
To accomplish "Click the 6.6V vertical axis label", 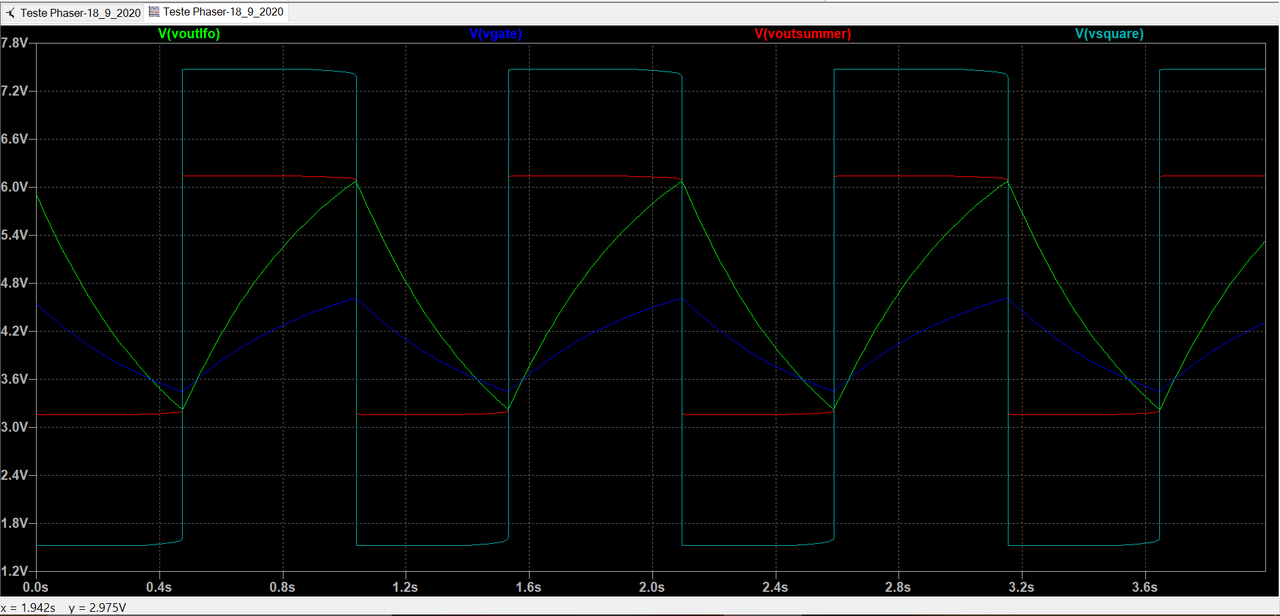I will tap(14, 139).
